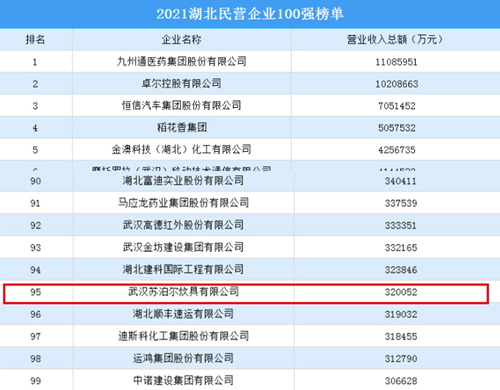
Task: Select 迪斯科化工集团股份有限公司 cell
Action: 183,336
